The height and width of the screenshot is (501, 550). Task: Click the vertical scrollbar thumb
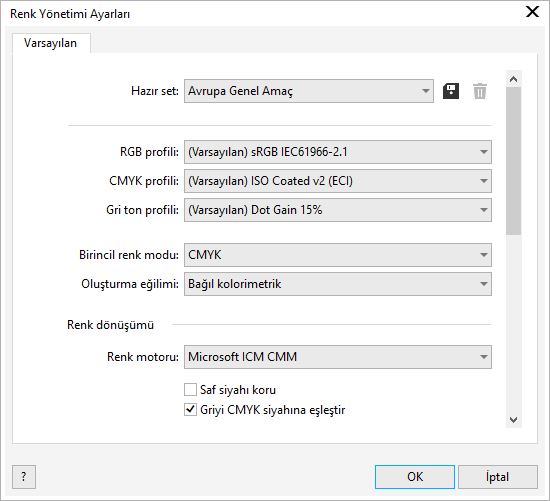coord(514,161)
